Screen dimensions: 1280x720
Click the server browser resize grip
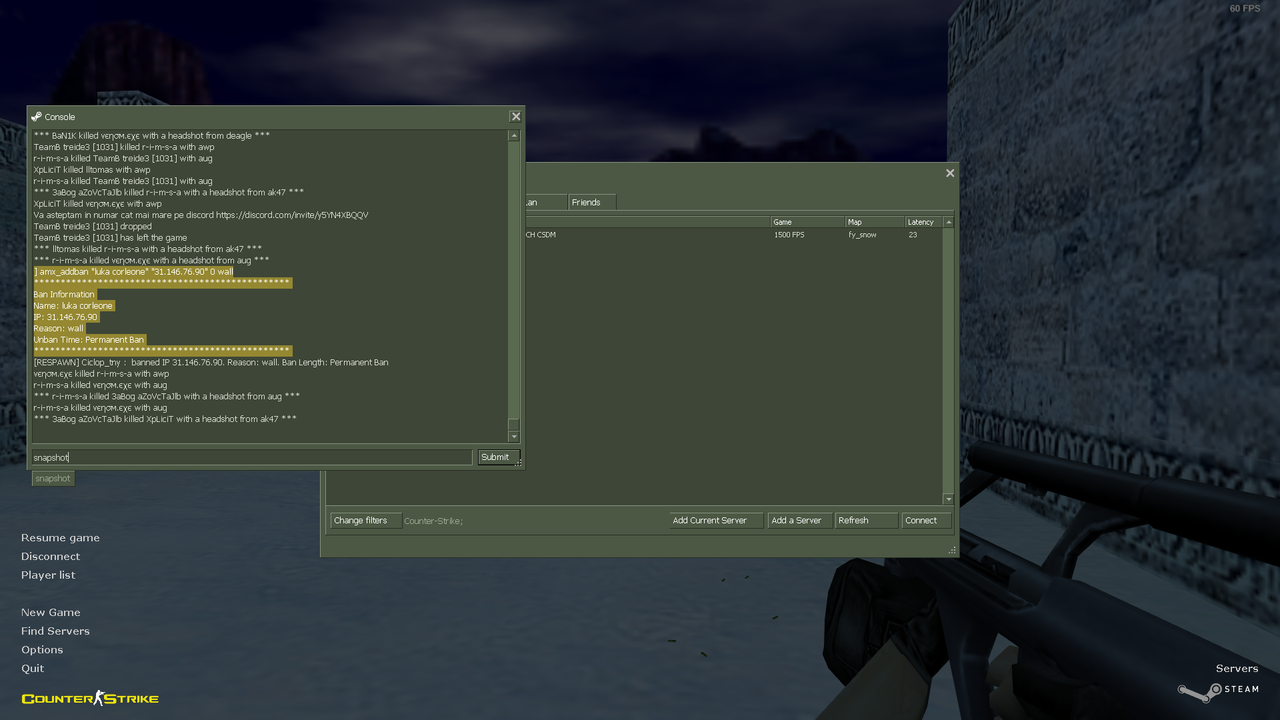tap(952, 551)
